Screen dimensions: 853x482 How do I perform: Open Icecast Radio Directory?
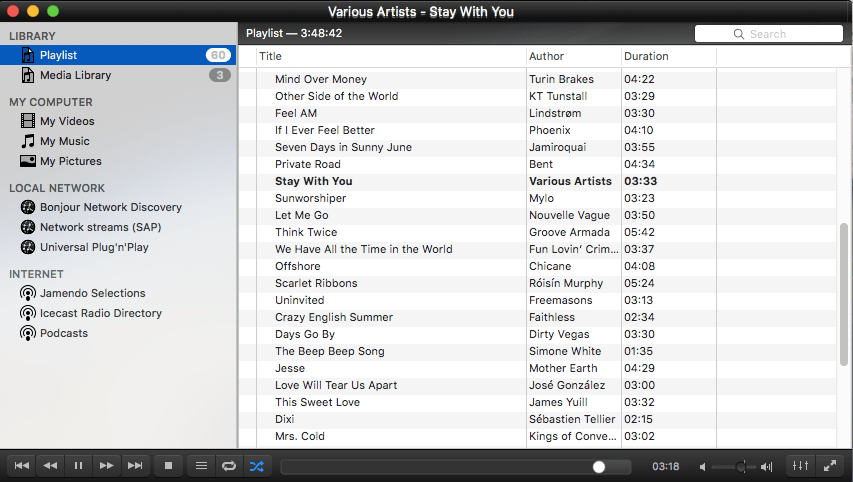point(100,313)
